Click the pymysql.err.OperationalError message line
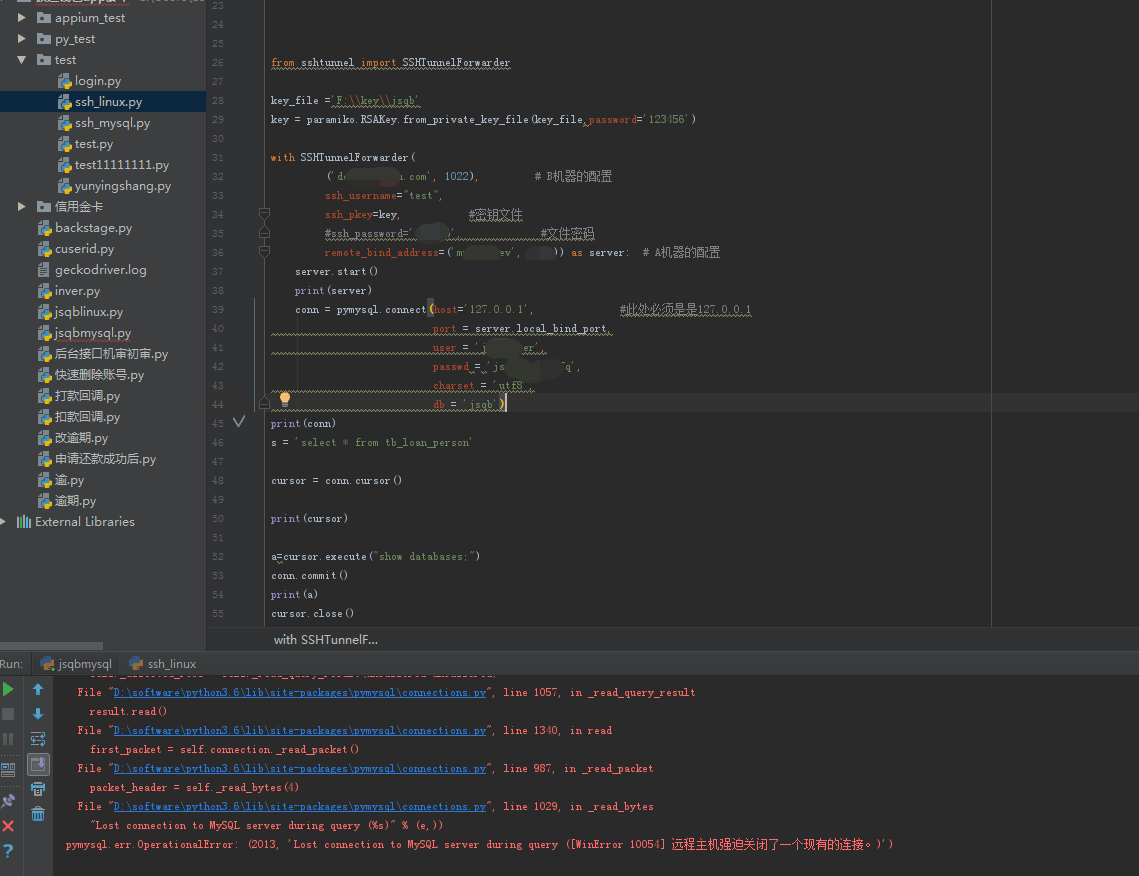This screenshot has height=876, width=1139. click(479, 845)
